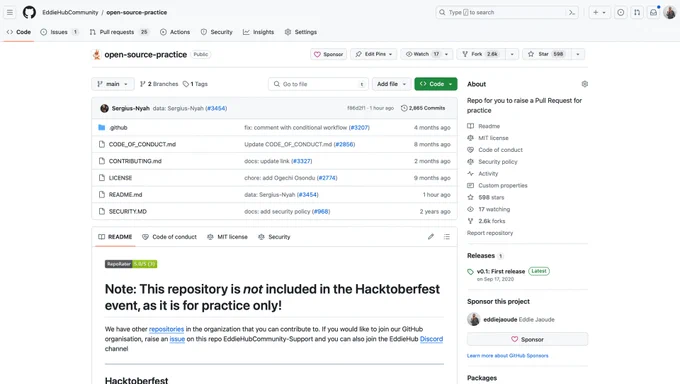This screenshot has height=384, width=680.
Task: Open SECURITY.MD file
Action: [x=128, y=212]
